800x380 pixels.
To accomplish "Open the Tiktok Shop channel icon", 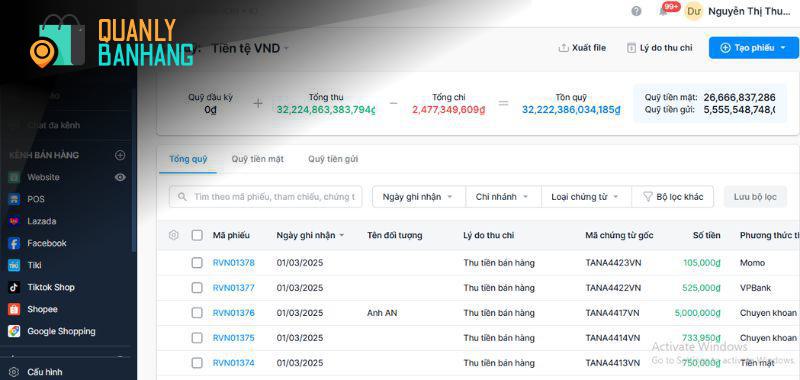I will coord(14,287).
